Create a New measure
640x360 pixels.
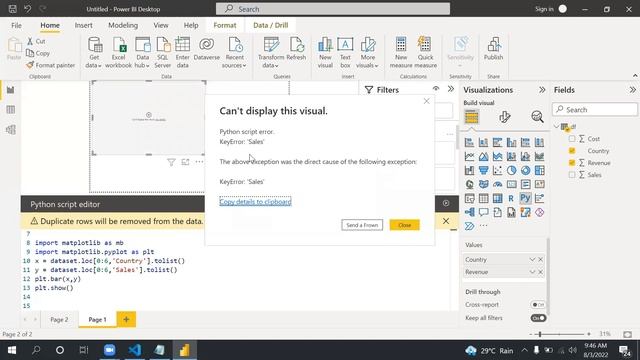pyautogui.click(x=401, y=52)
